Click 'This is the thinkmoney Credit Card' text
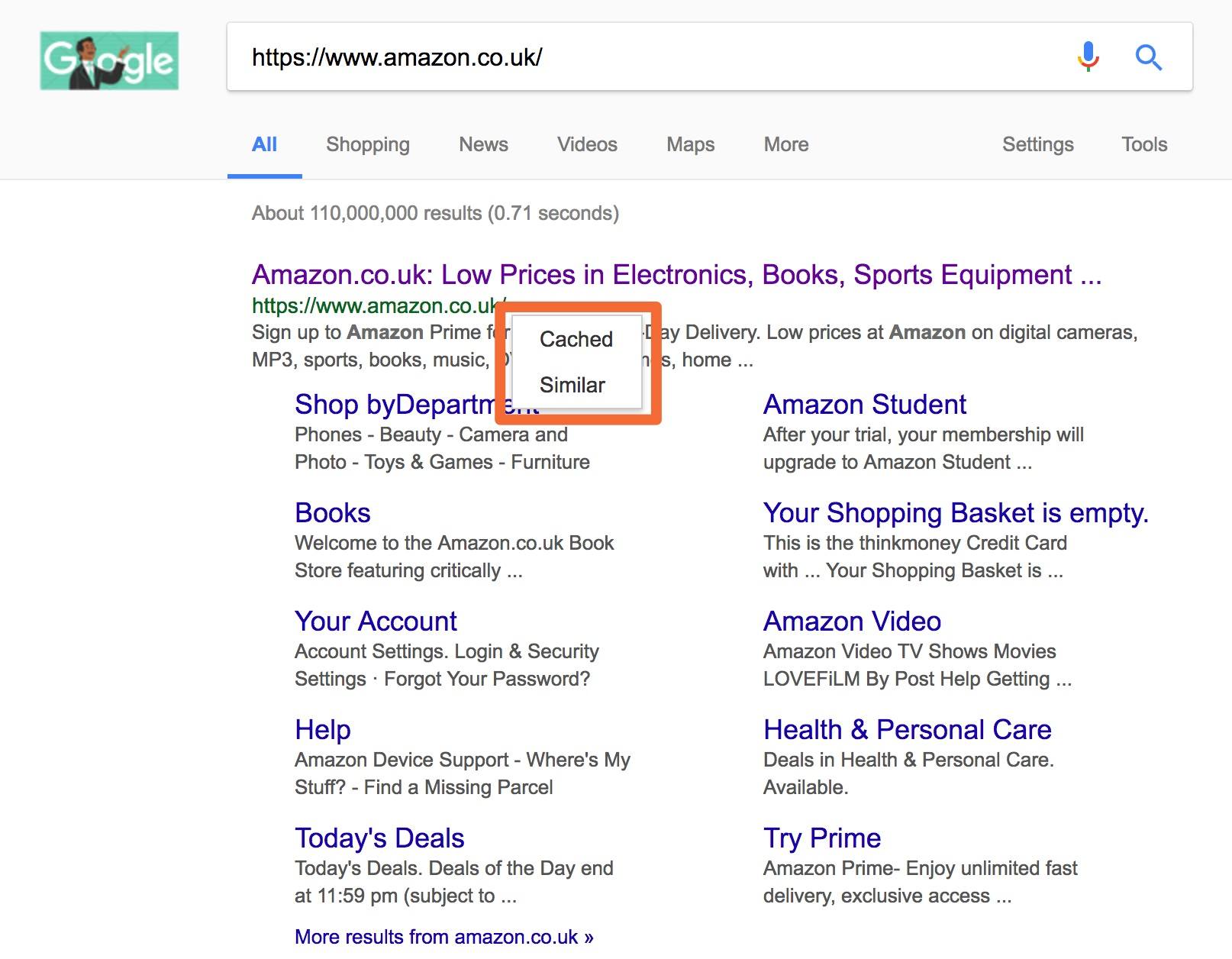Viewport: 1232px width, 959px height. click(915, 543)
